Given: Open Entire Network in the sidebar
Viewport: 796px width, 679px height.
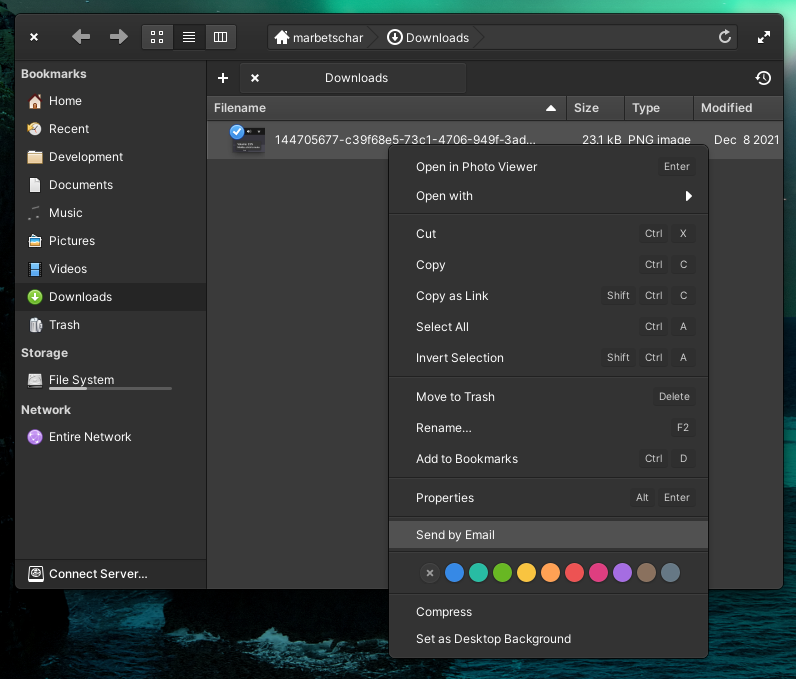Looking at the screenshot, I should coord(89,437).
